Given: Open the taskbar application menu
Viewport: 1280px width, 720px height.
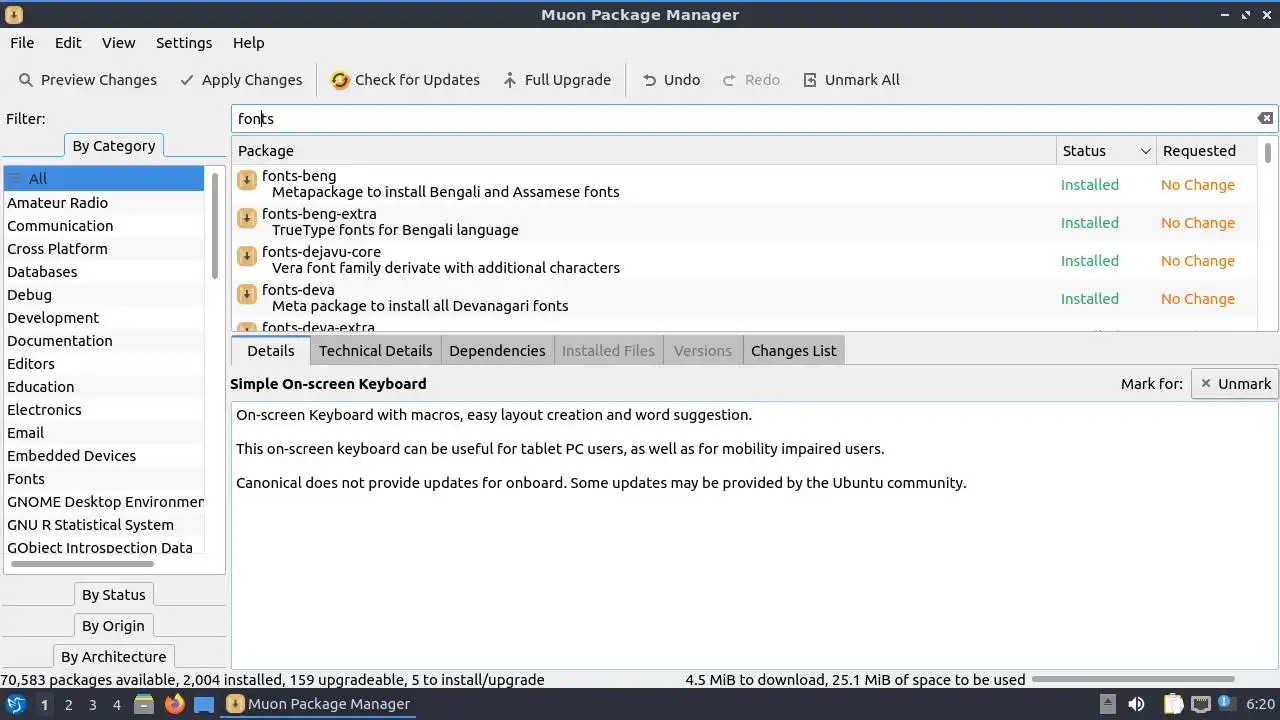Looking at the screenshot, I should pyautogui.click(x=16, y=704).
